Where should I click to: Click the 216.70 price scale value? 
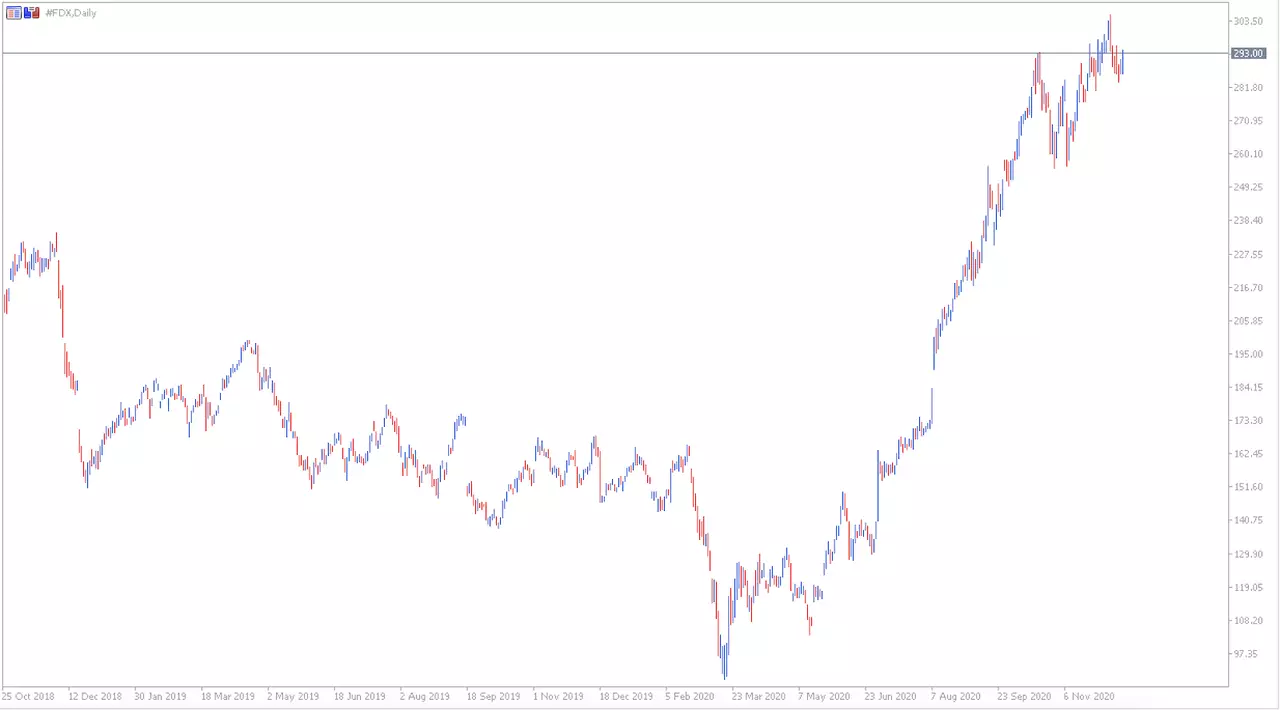[x=1247, y=288]
